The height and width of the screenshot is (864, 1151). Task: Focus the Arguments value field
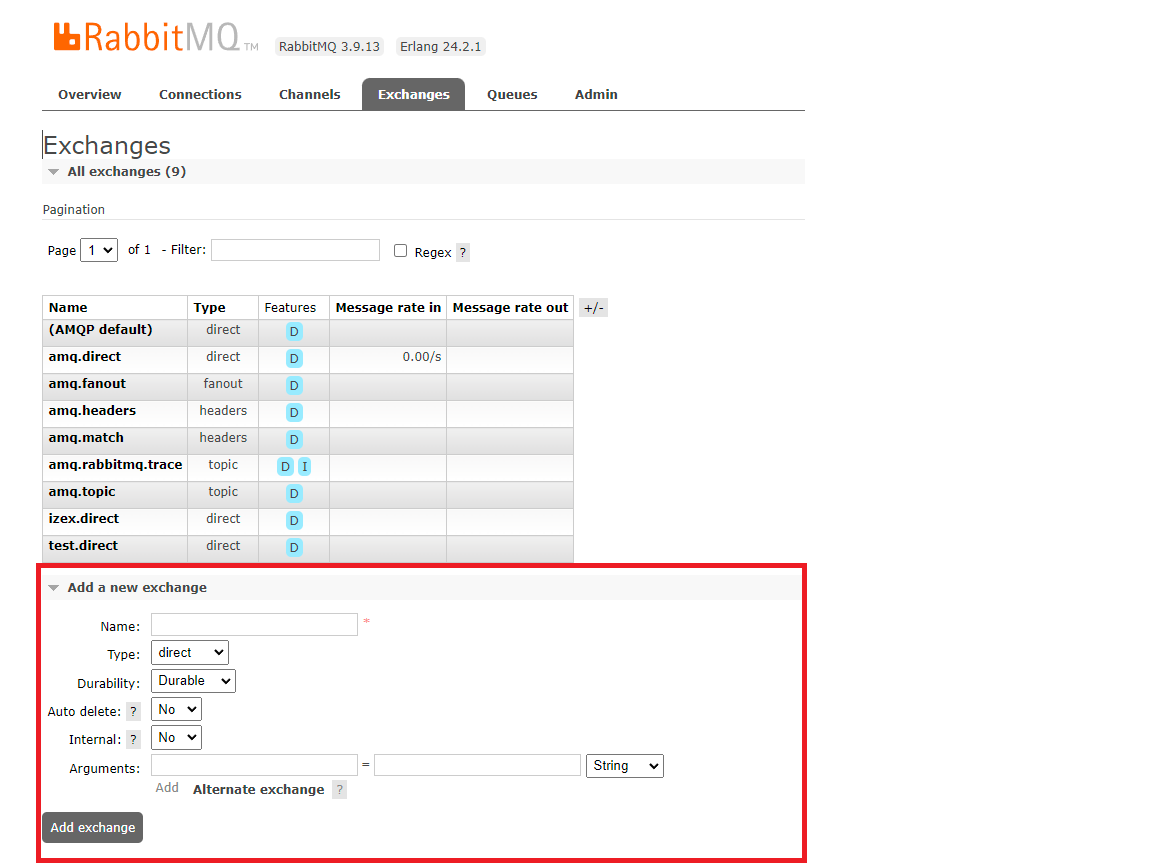[477, 766]
